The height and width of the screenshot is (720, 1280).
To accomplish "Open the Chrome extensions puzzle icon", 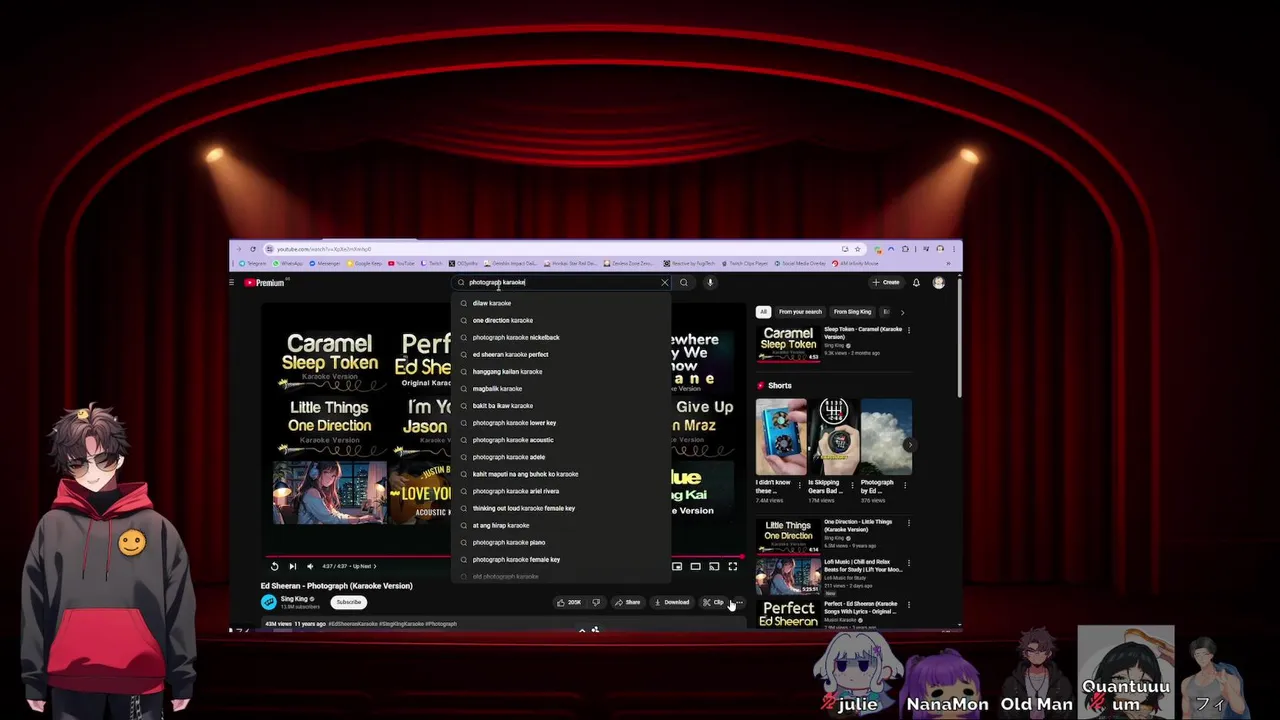I will click(x=905, y=249).
